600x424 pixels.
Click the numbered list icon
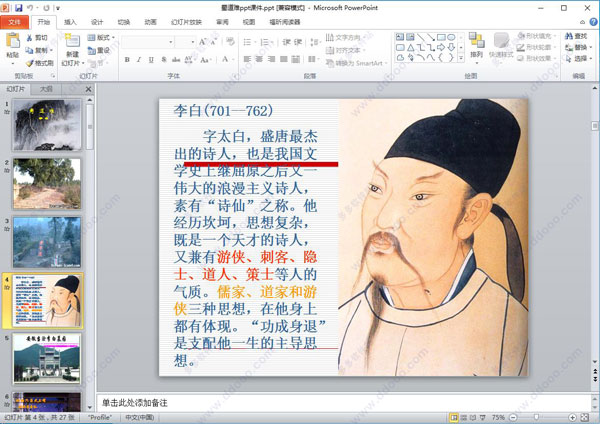tap(266, 42)
